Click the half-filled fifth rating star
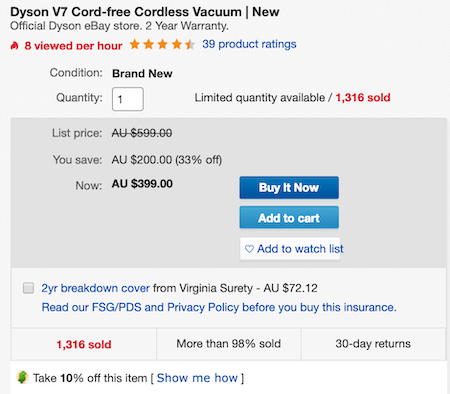The width and height of the screenshot is (450, 394). pos(190,44)
